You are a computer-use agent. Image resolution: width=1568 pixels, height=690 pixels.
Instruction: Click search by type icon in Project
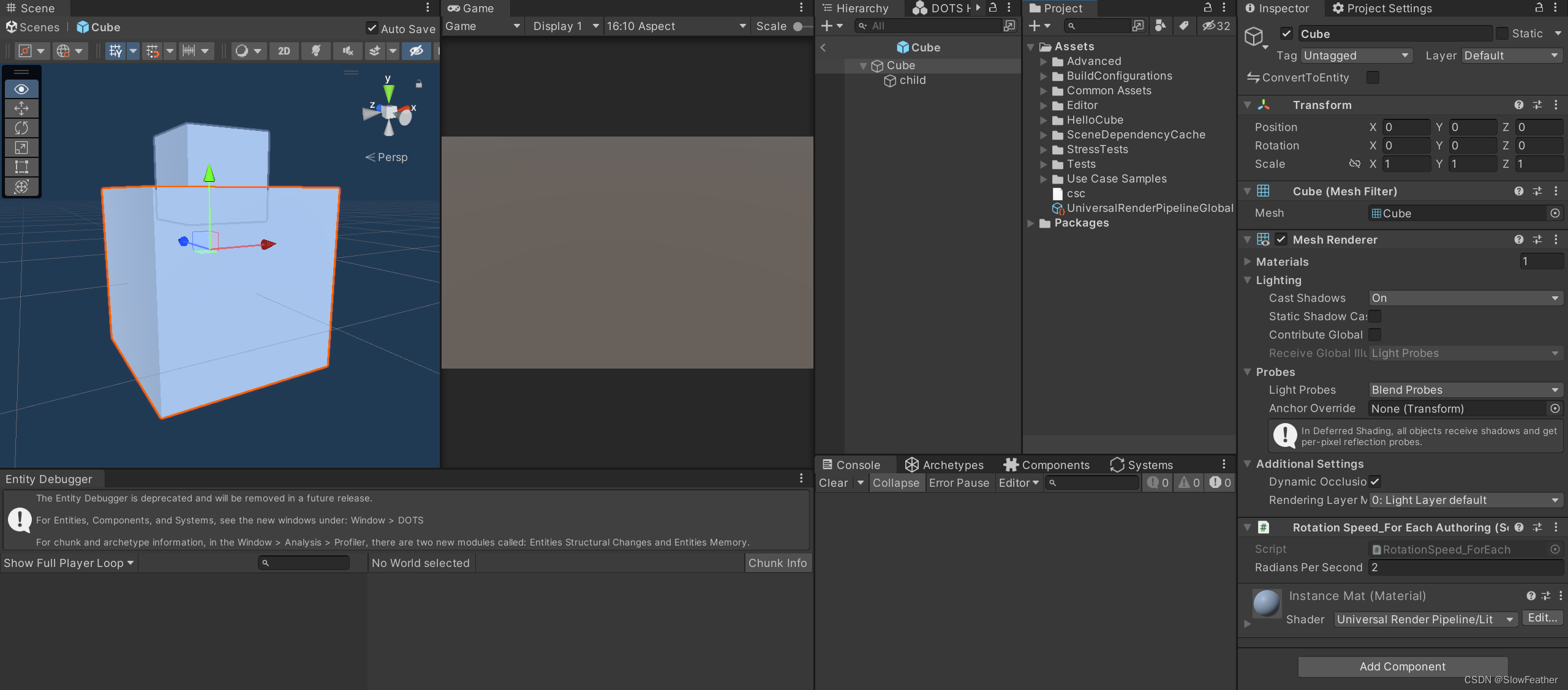tap(1160, 26)
